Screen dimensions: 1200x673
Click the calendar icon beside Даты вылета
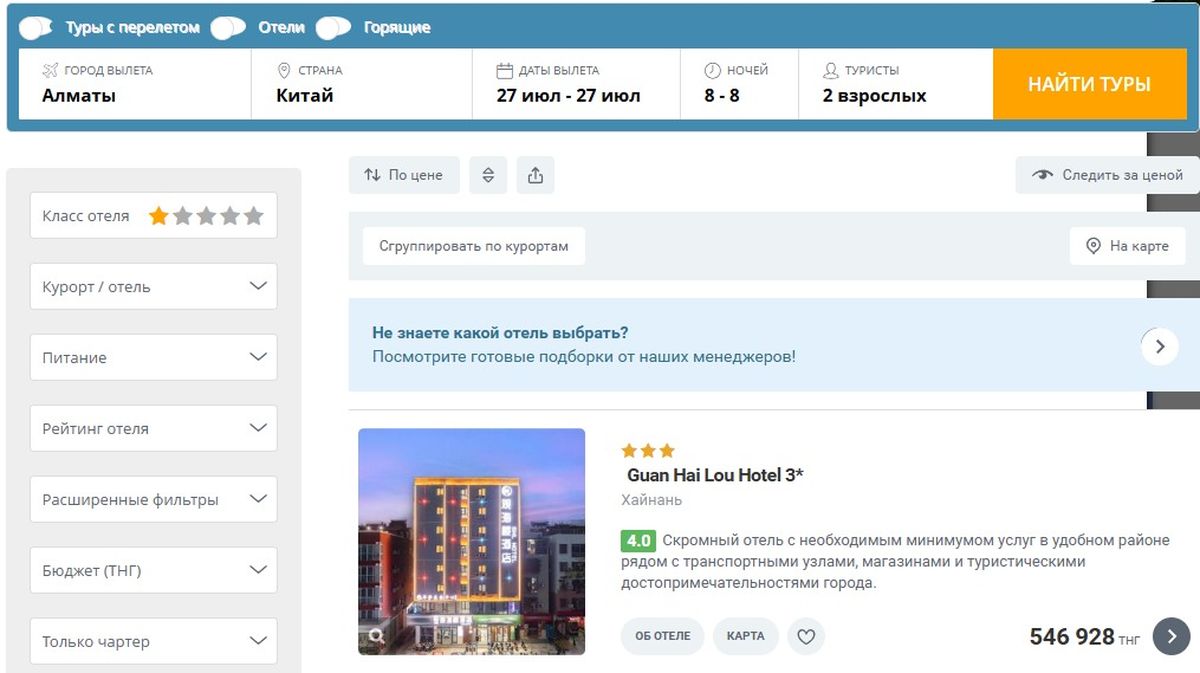(x=505, y=70)
